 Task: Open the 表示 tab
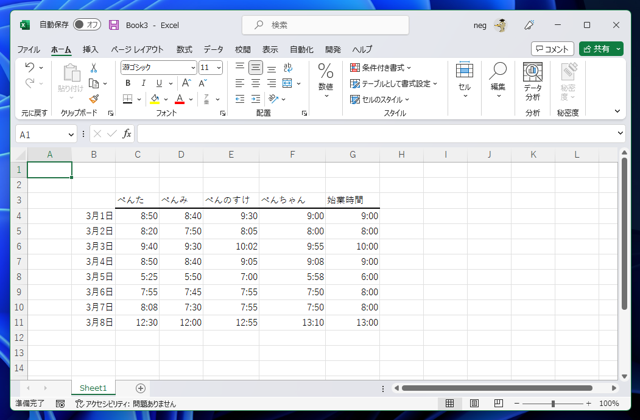click(x=270, y=49)
